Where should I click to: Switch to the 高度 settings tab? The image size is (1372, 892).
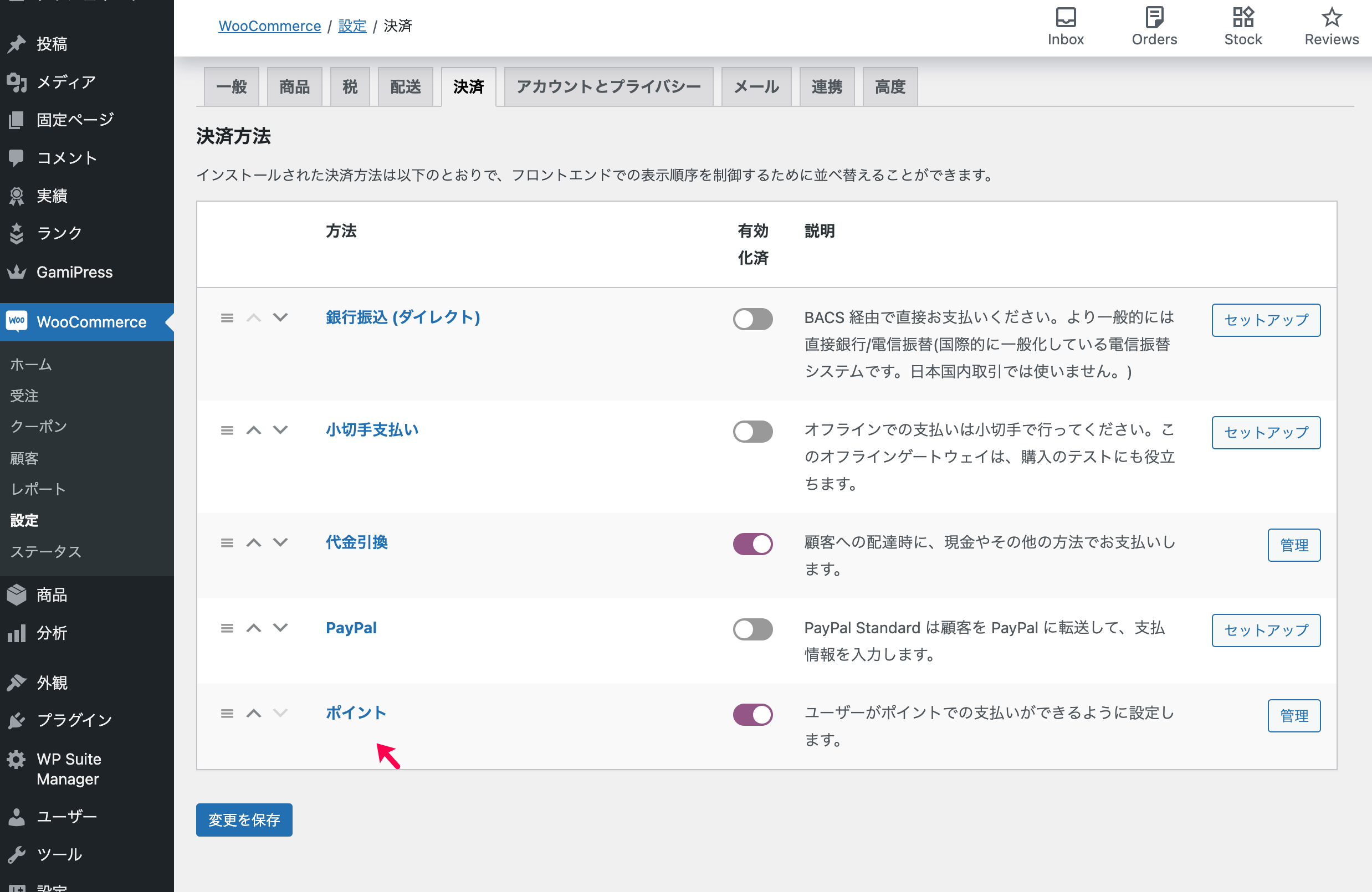[890, 87]
